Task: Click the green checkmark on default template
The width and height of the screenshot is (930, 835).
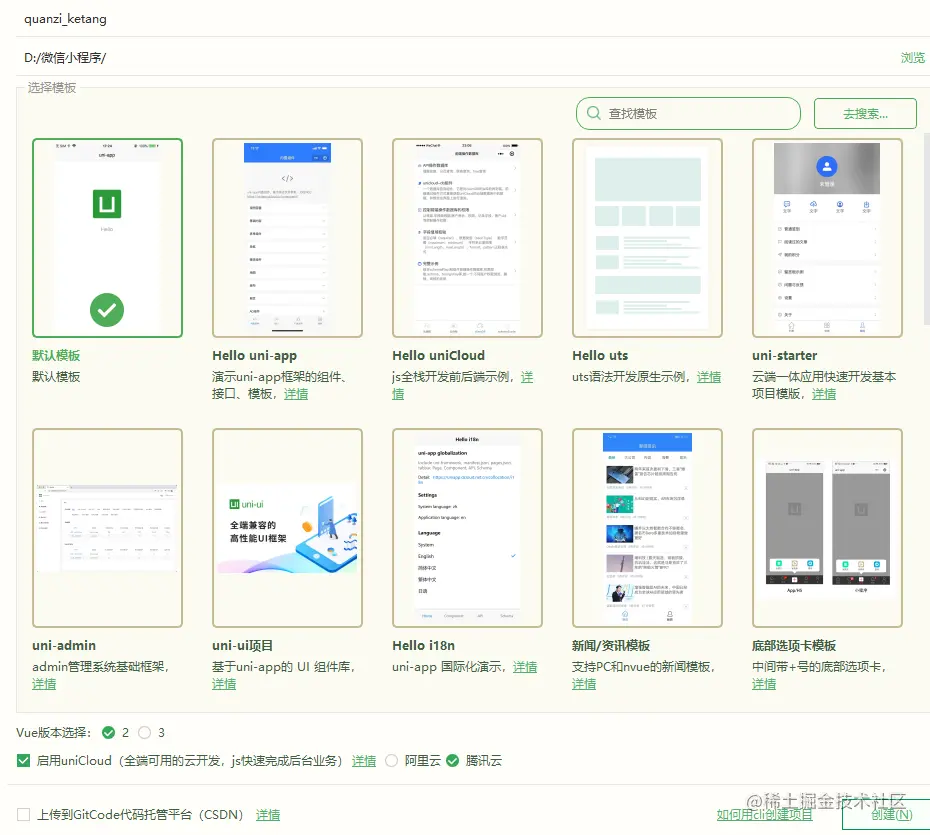Action: (107, 310)
